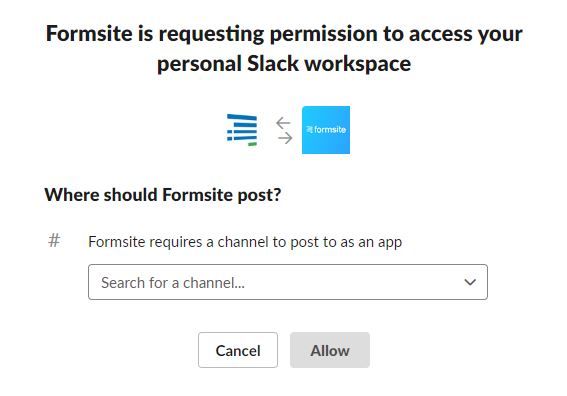This screenshot has height=396, width=567.
Task: Click "personal Slack workspace" title line
Action: coord(284,64)
